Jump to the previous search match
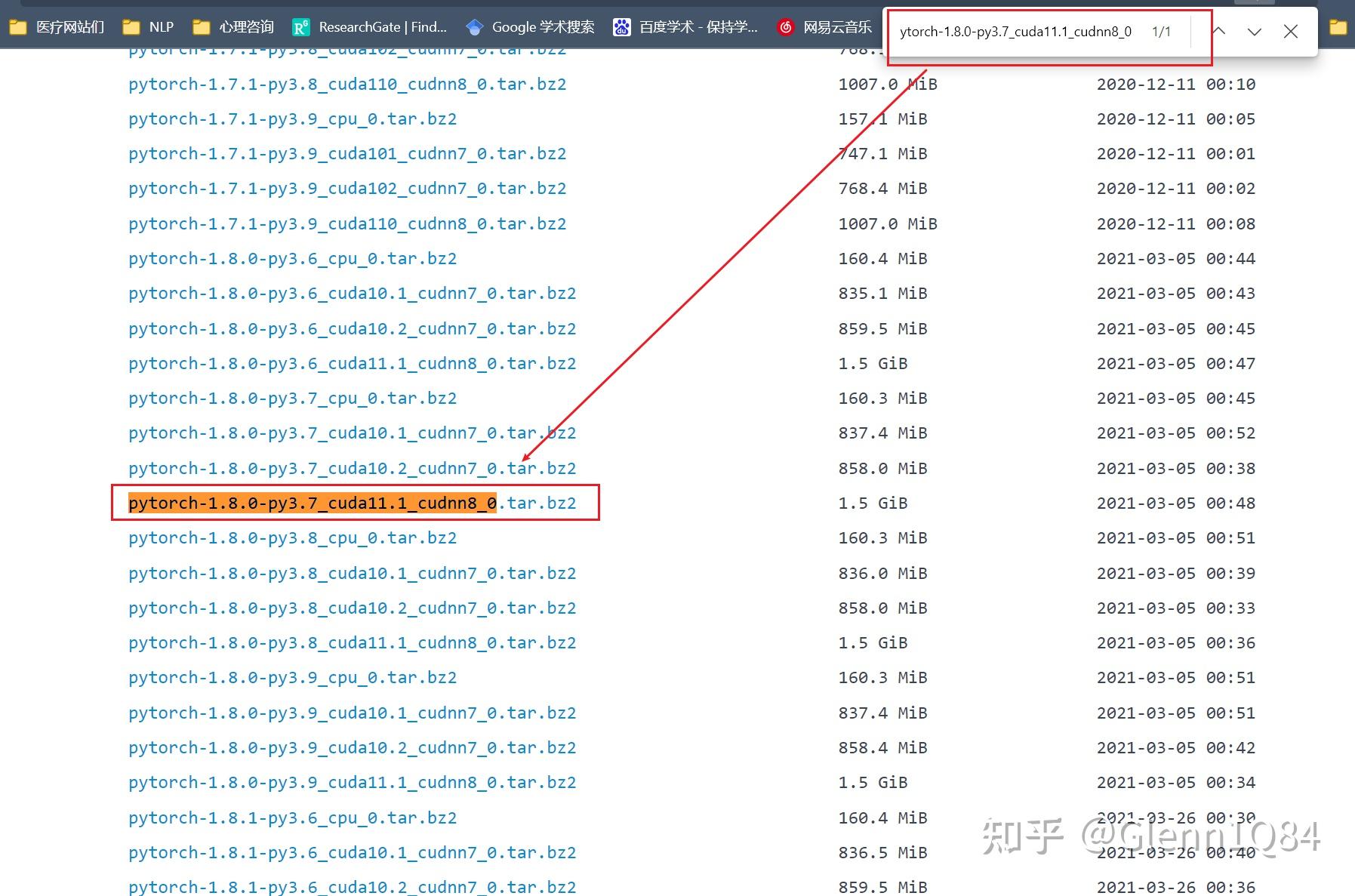 tap(1218, 32)
